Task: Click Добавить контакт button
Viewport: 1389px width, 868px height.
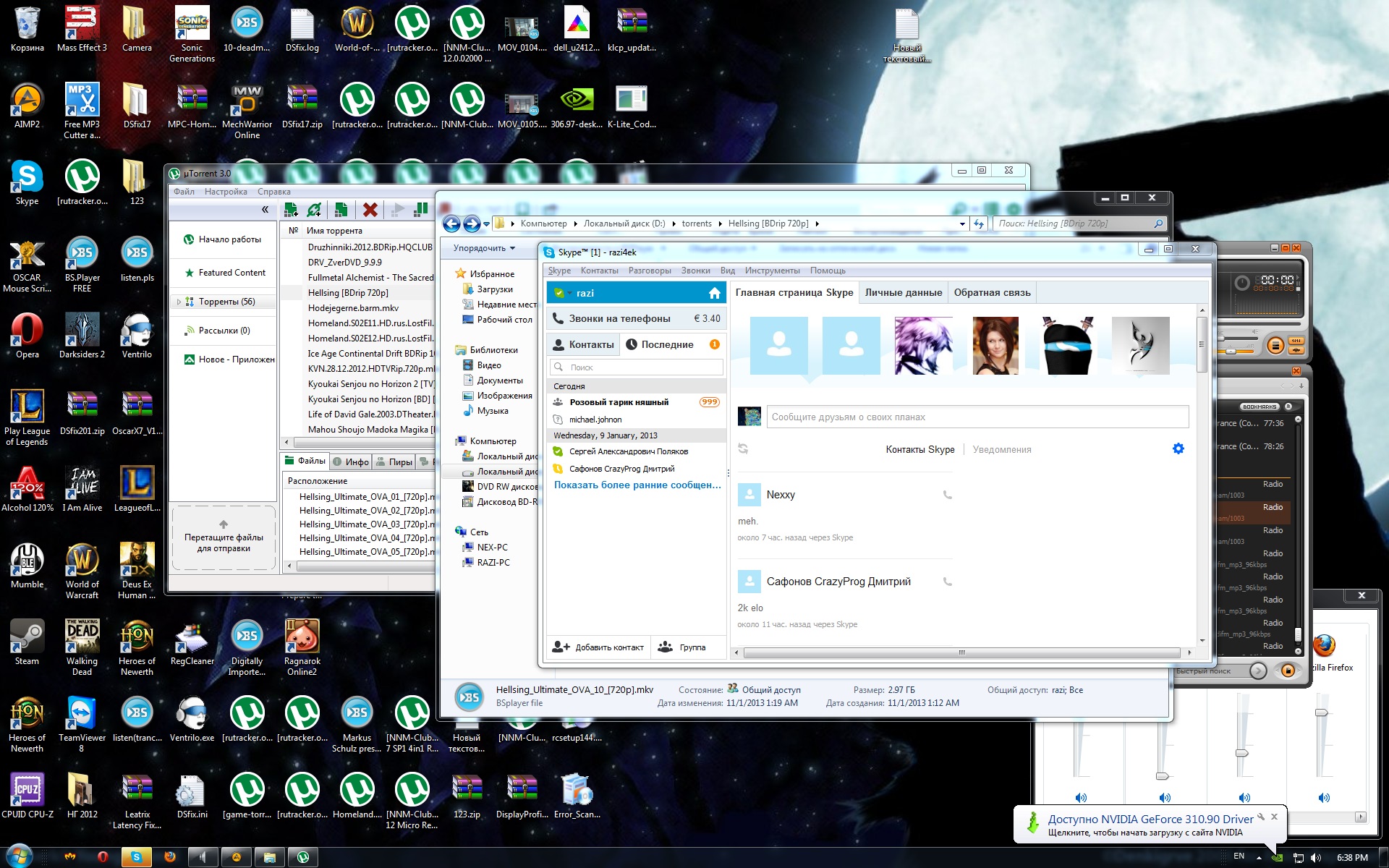Action: pos(598,647)
